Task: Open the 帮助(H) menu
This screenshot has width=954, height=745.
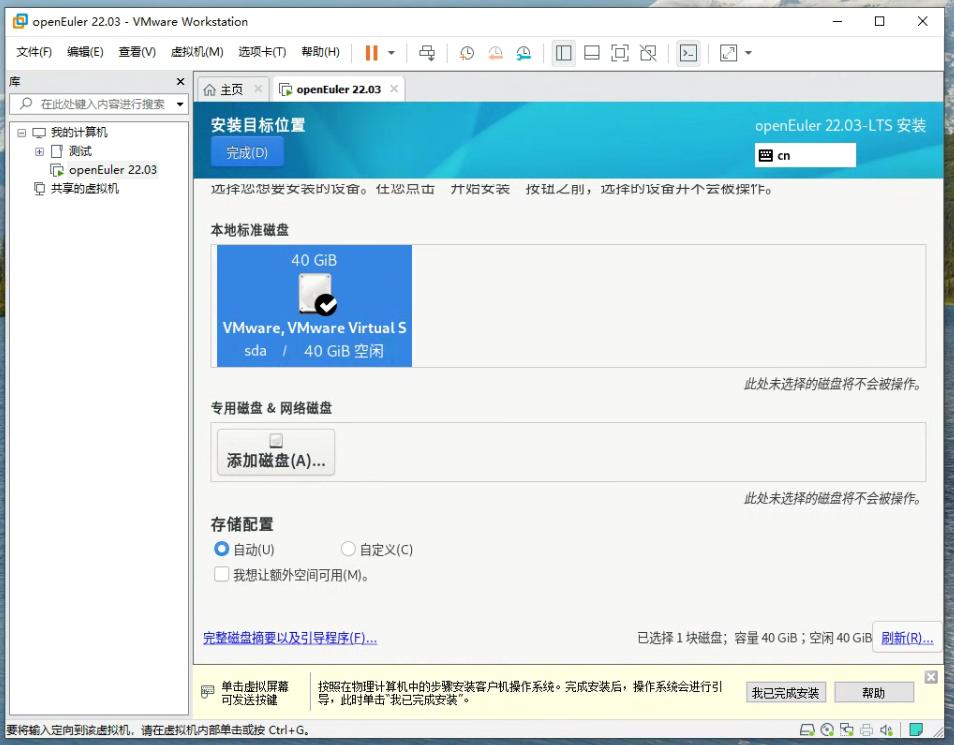Action: 321,52
